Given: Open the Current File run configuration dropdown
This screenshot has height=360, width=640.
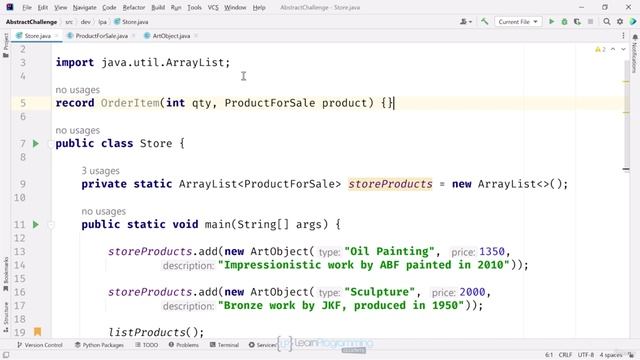Looking at the screenshot, I should point(518,22).
